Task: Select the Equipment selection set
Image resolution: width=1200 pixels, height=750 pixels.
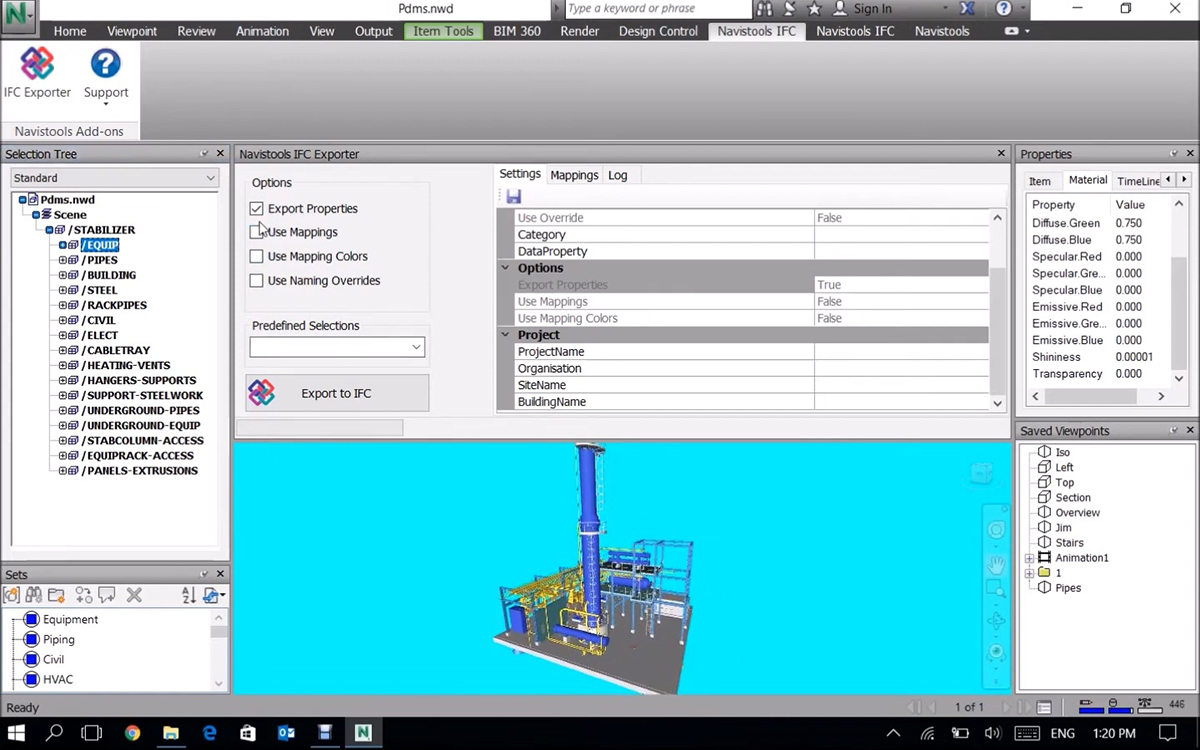Action: [x=70, y=619]
